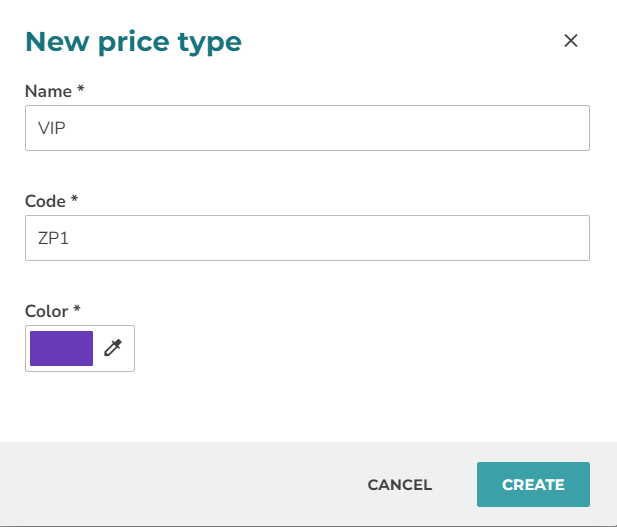This screenshot has height=527, width=617.
Task: Click the asterisk beside Color
Action: pos(77,308)
